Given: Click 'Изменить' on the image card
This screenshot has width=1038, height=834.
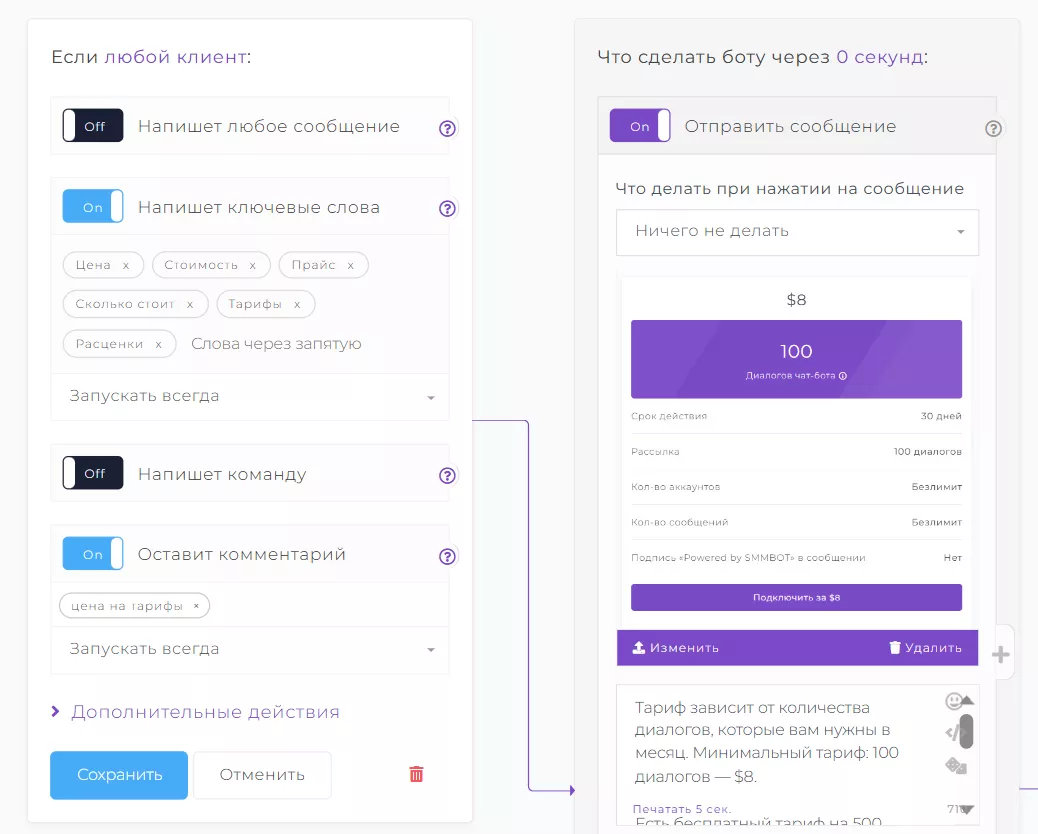Looking at the screenshot, I should point(676,647).
